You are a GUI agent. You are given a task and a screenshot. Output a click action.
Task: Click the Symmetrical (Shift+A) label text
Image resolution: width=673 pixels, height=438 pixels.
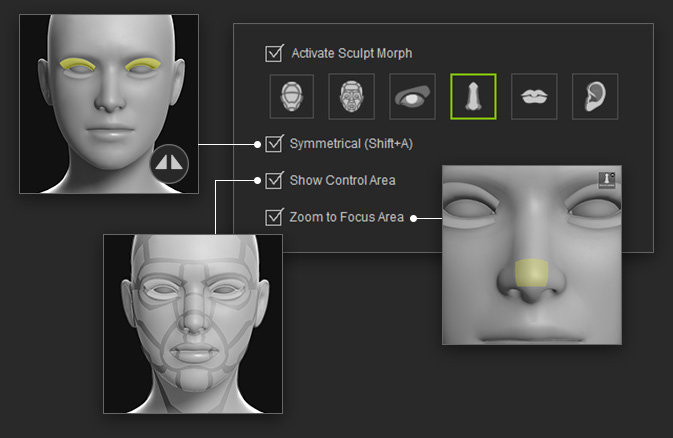click(351, 143)
